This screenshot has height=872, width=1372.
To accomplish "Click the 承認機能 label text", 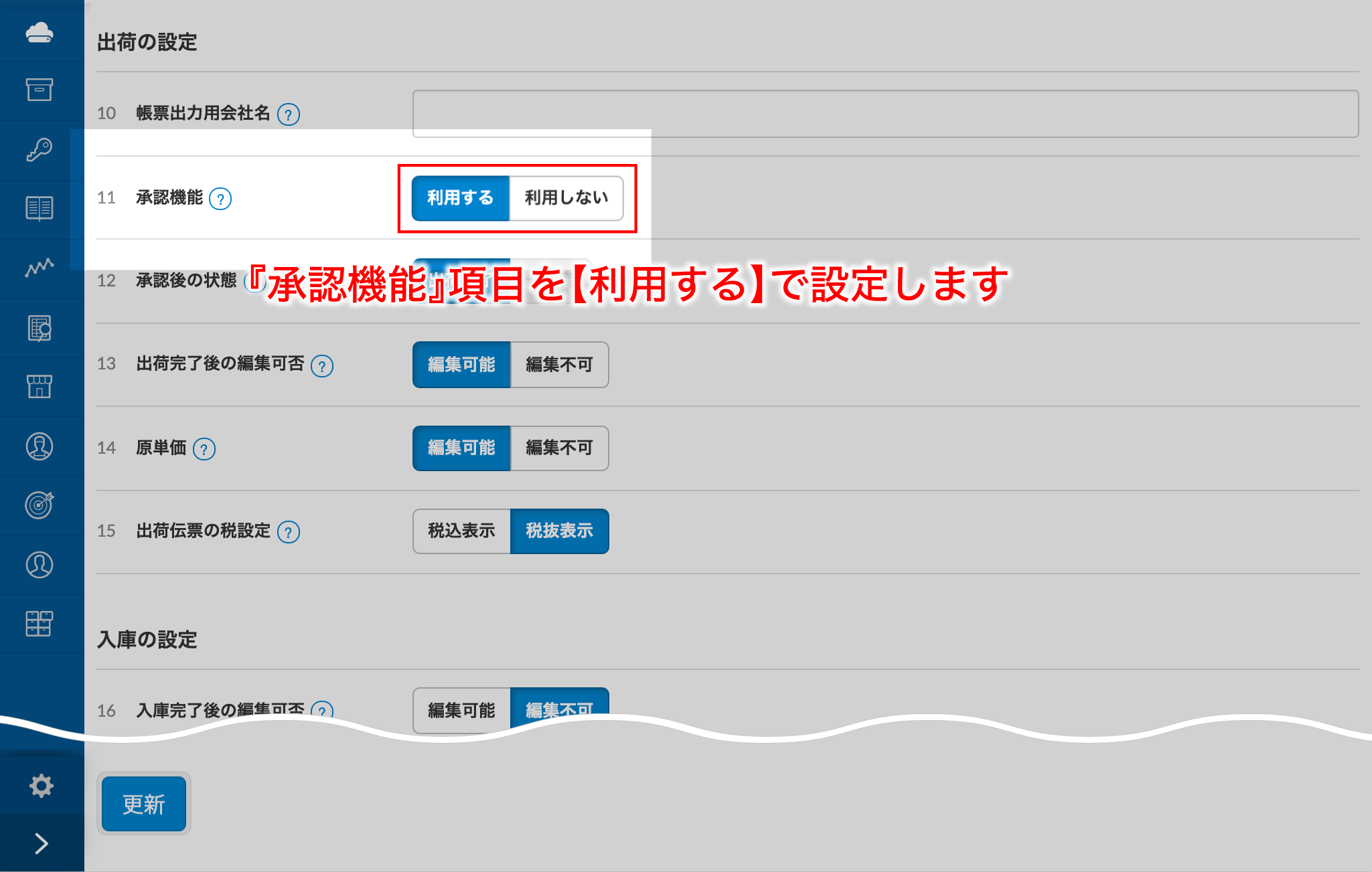I will pyautogui.click(x=169, y=197).
